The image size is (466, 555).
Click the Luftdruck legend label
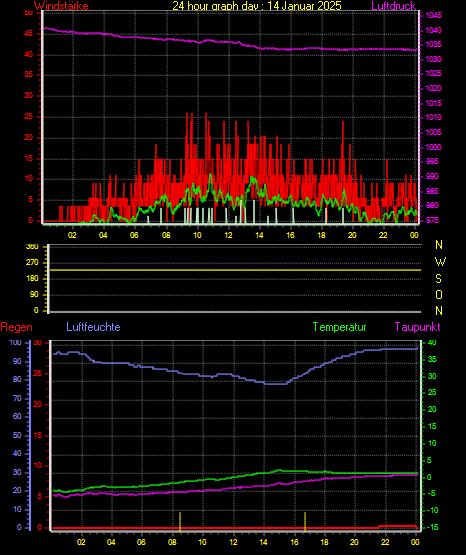(393, 6)
